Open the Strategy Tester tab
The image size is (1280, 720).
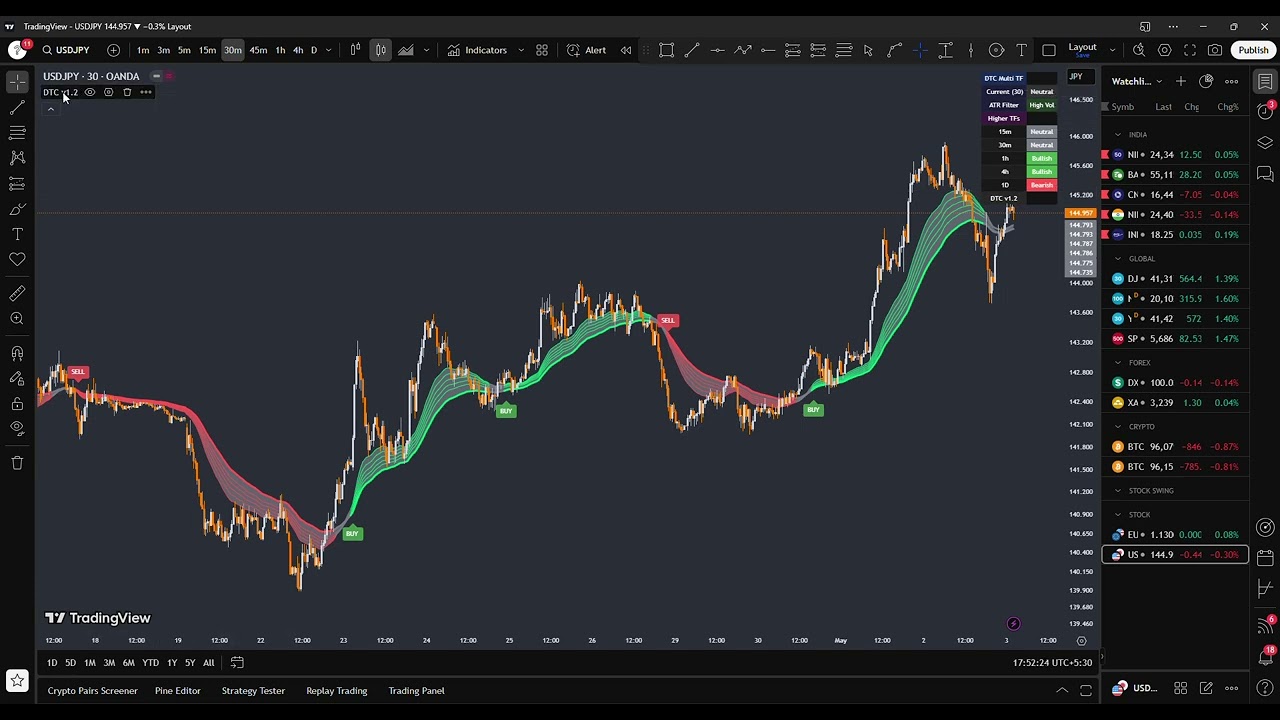click(253, 690)
